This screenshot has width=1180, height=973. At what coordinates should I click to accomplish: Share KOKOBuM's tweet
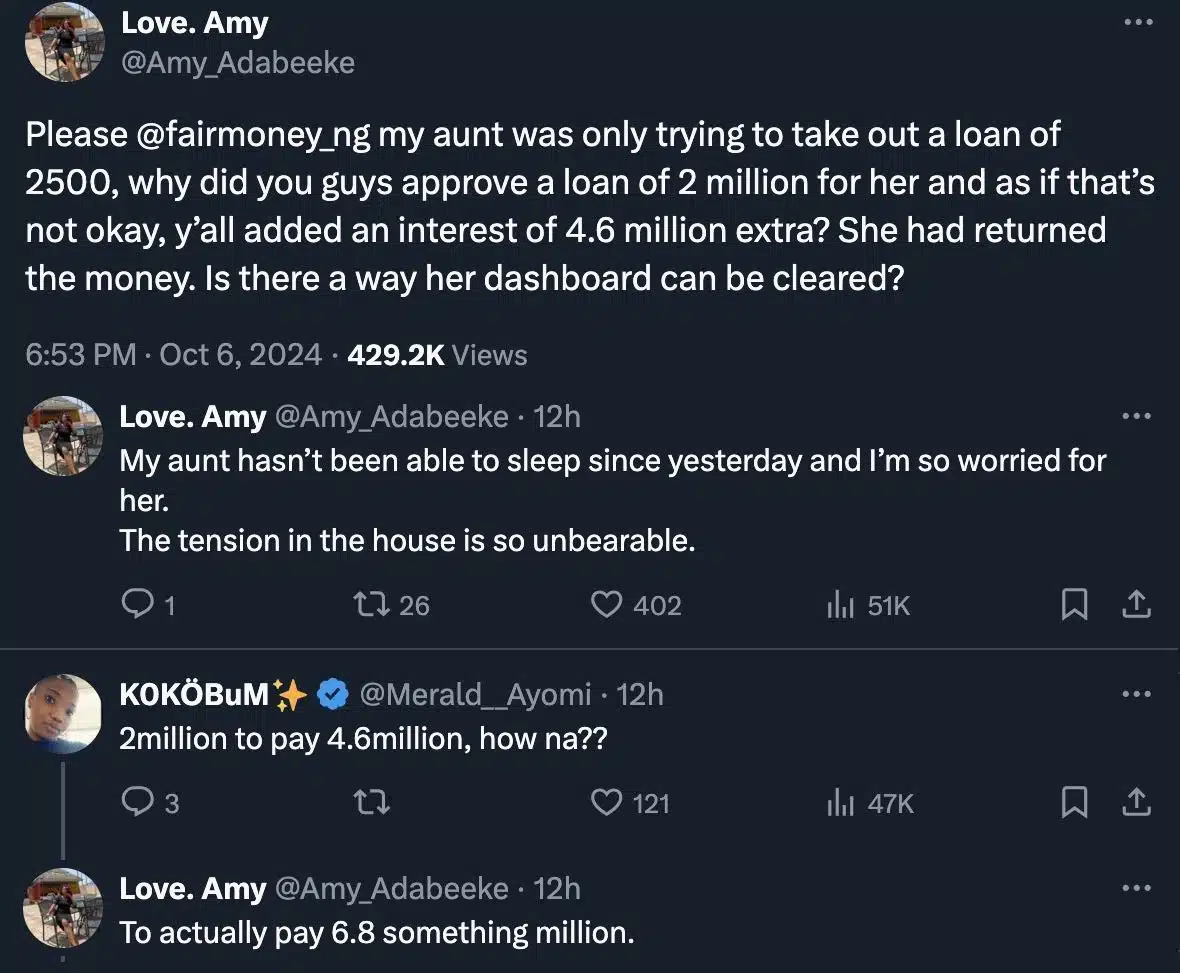[1137, 802]
